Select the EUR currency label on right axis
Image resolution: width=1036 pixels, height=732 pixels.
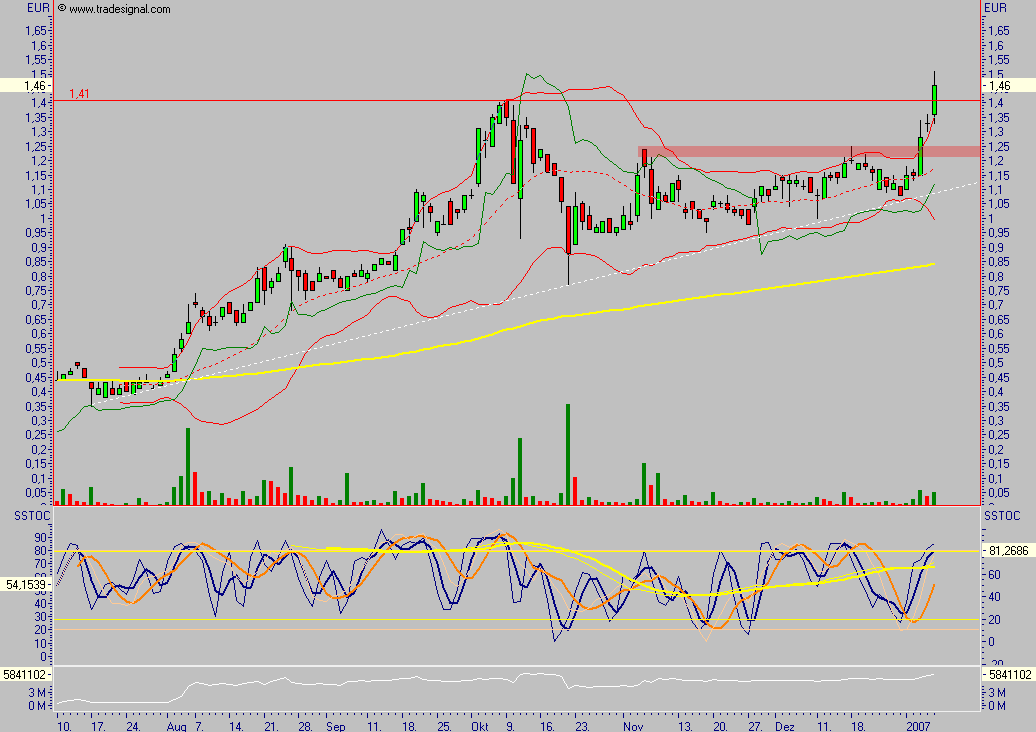[996, 8]
